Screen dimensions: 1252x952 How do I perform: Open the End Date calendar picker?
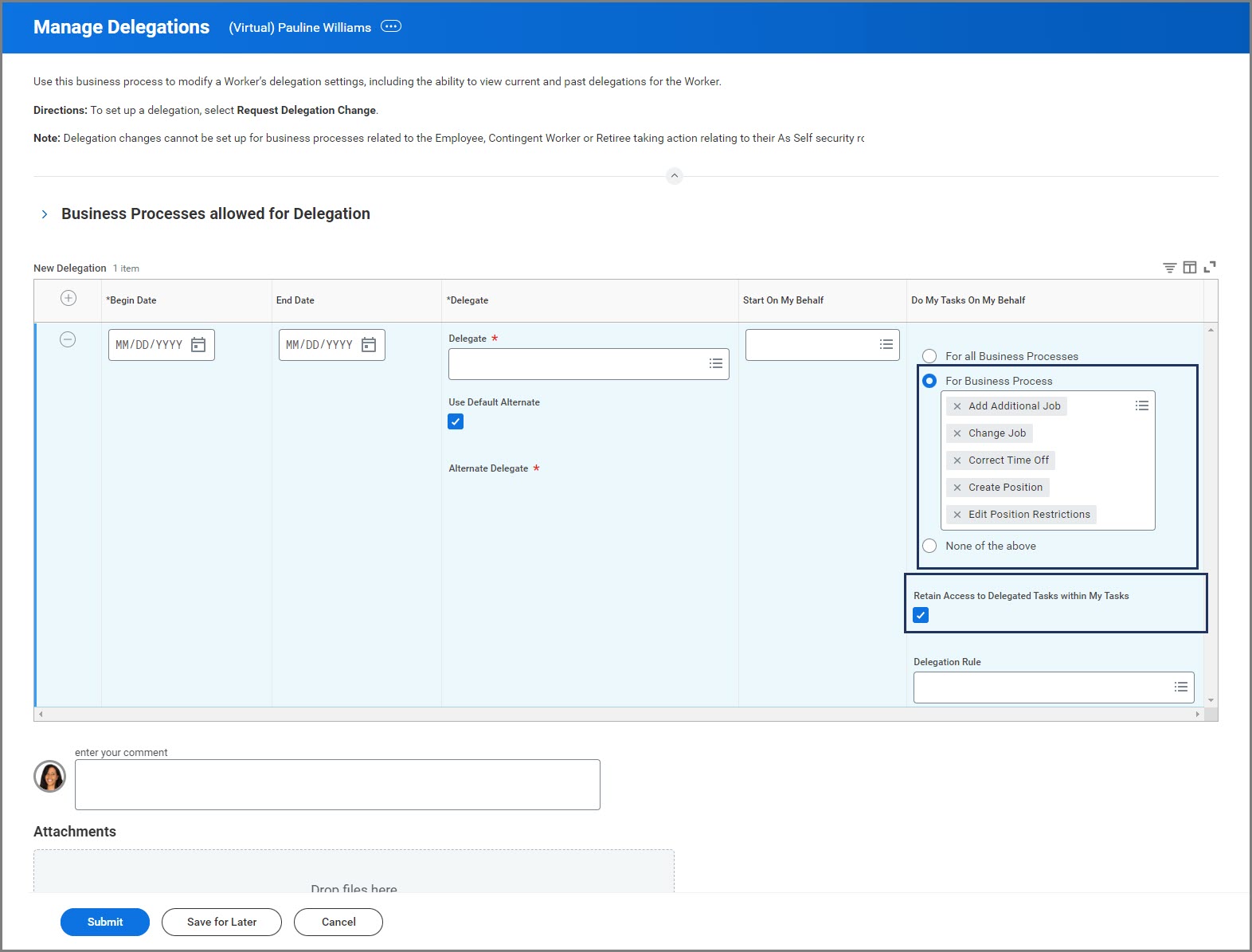pyautogui.click(x=369, y=345)
